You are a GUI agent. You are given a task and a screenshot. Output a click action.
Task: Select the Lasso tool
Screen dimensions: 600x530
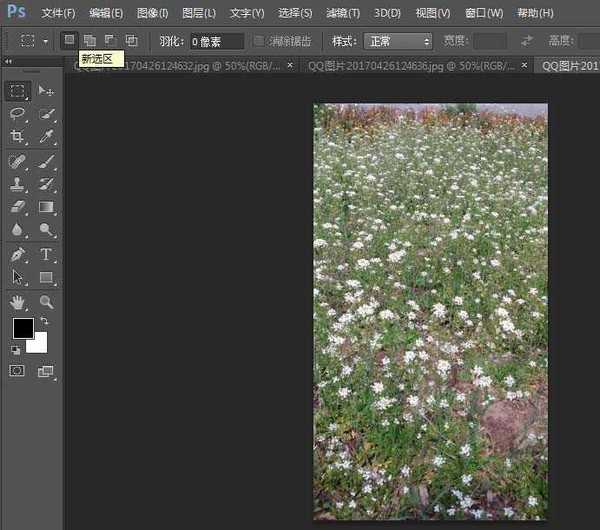click(x=17, y=114)
